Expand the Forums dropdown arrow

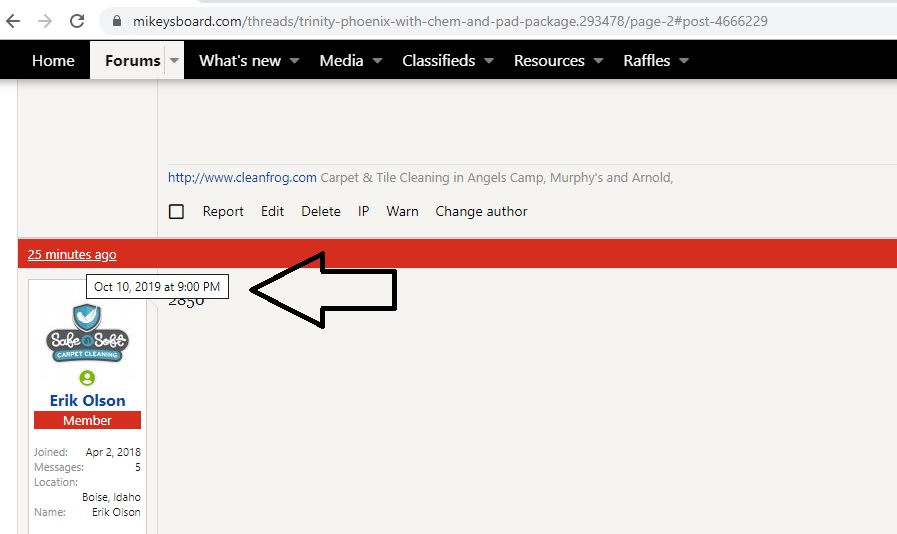[x=175, y=61]
